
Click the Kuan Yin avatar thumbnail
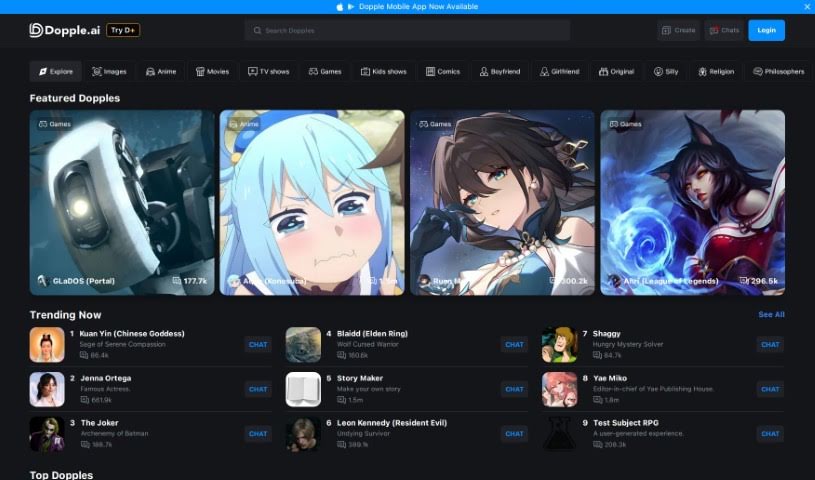click(x=47, y=345)
